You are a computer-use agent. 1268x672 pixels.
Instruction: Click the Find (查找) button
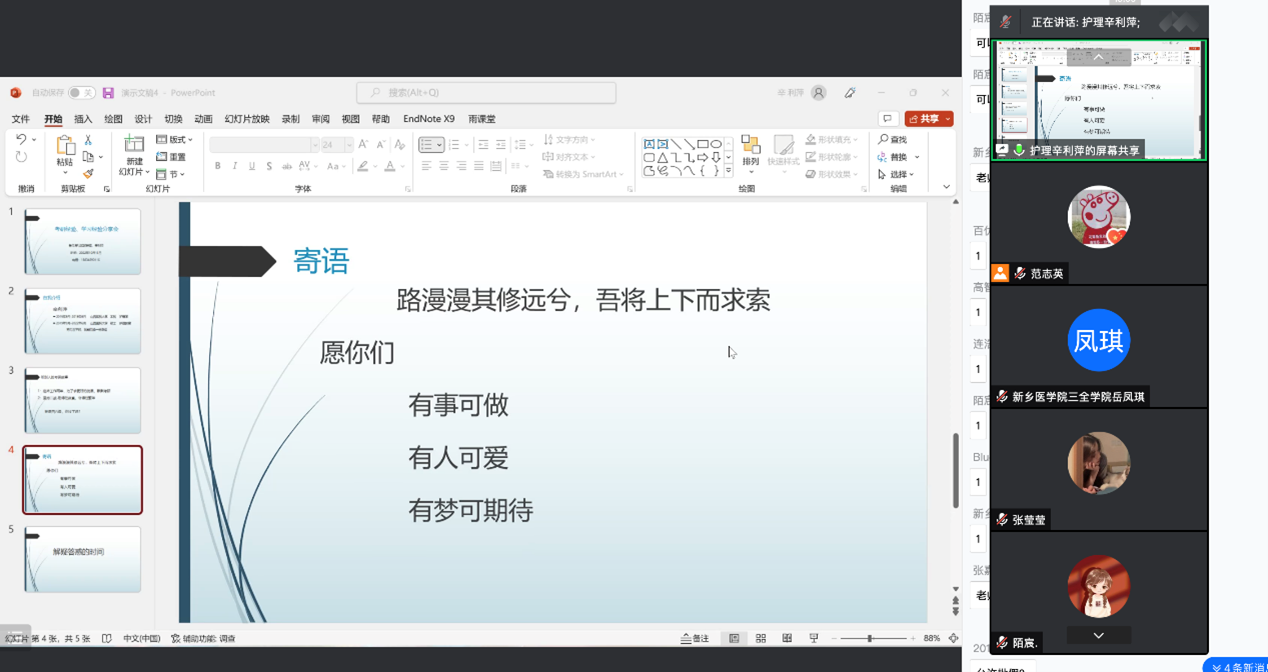tap(893, 140)
